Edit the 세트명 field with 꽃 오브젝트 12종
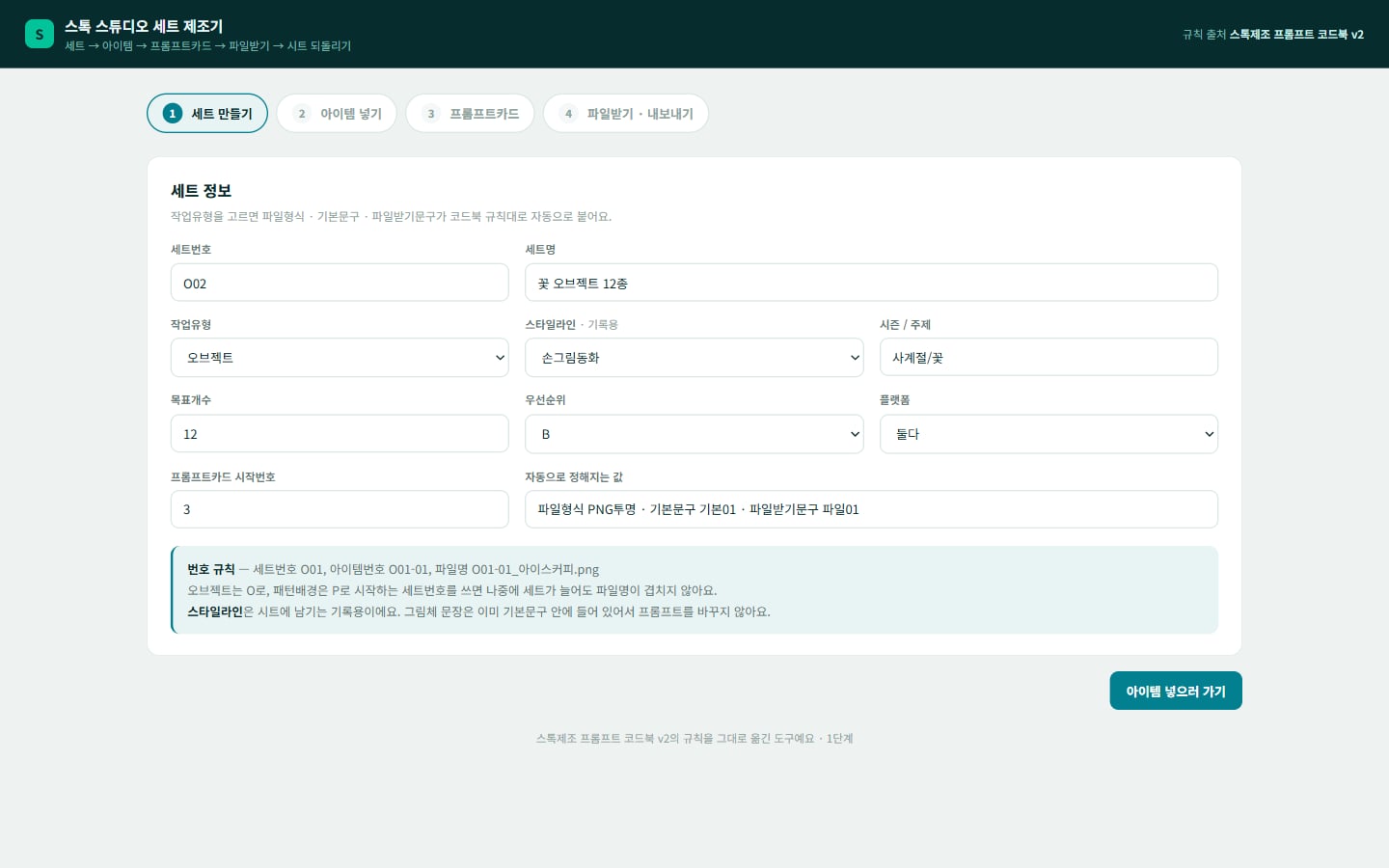The height and width of the screenshot is (868, 1389). 871,283
